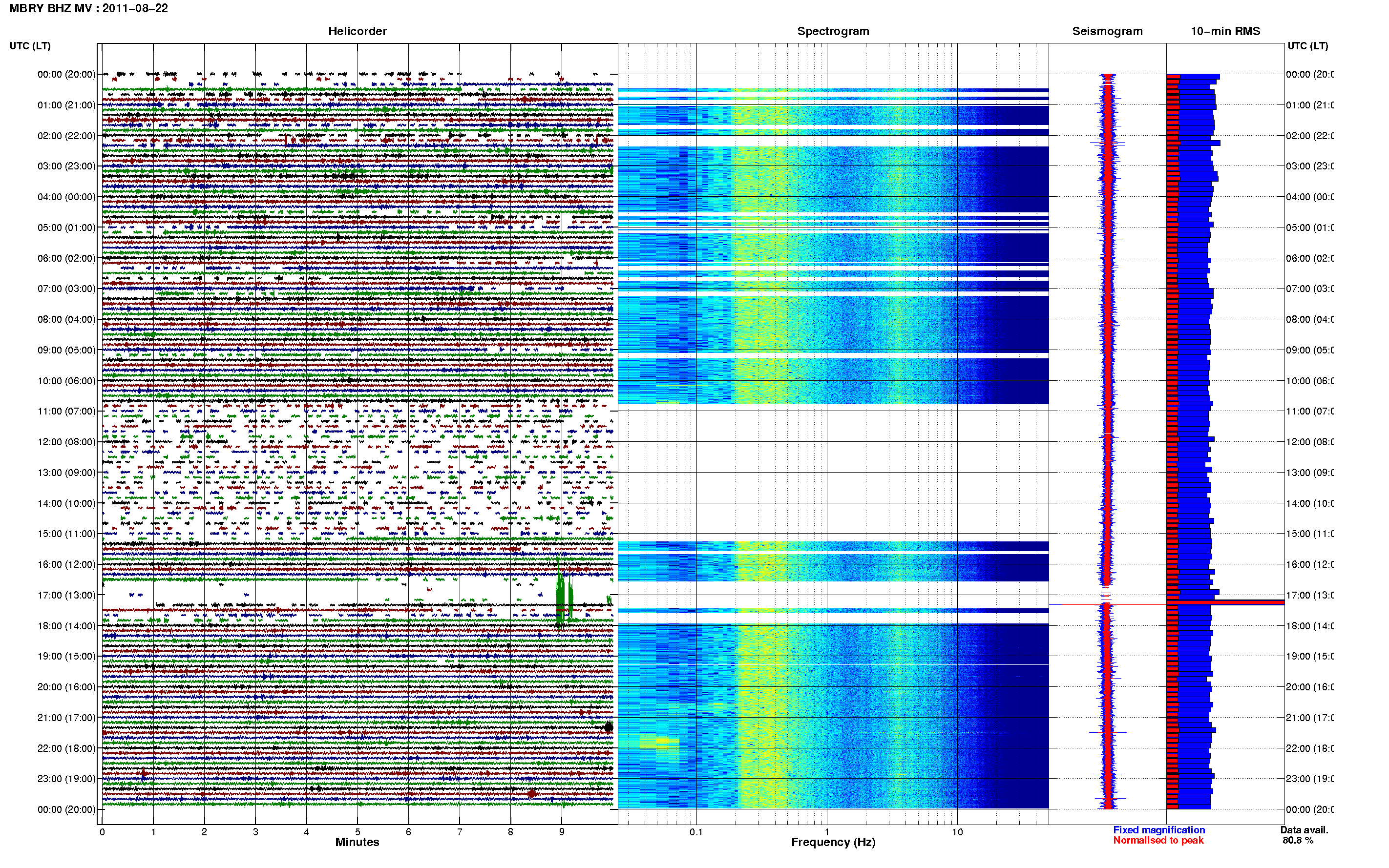Click helicorder axis label "12:00 (08:00)"
Screen dimensions: 1389x868
pos(66,442)
